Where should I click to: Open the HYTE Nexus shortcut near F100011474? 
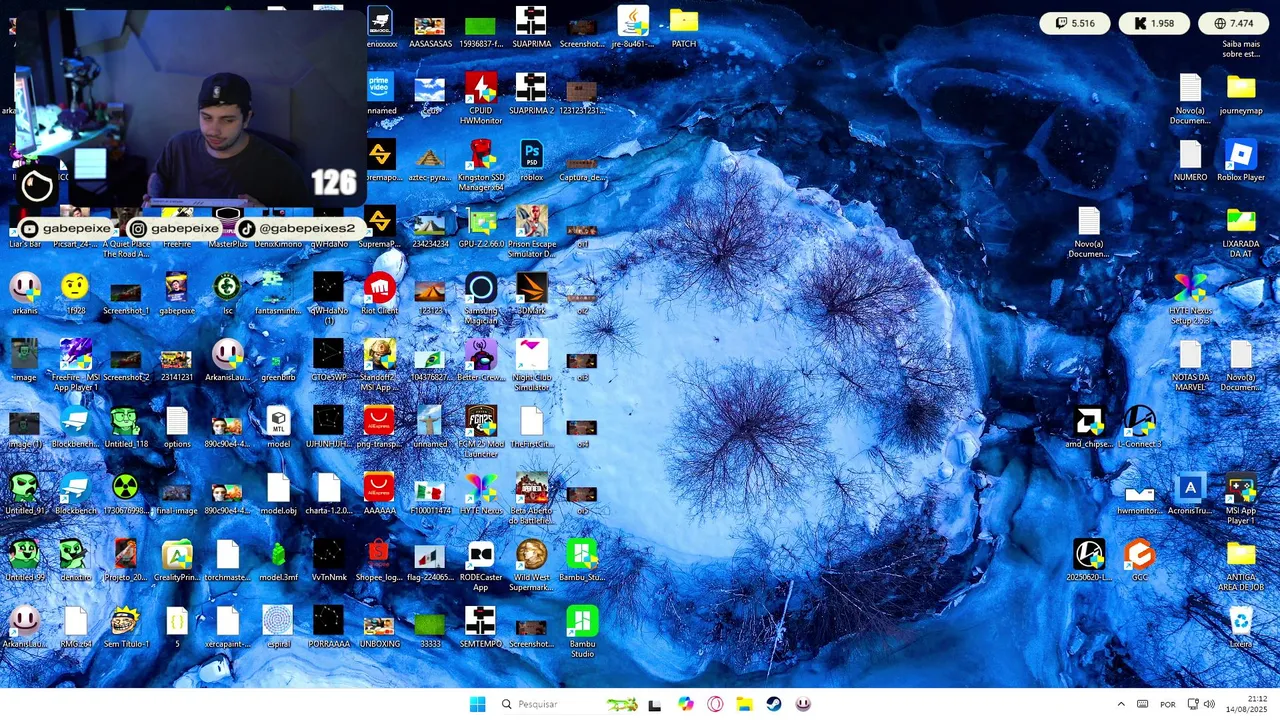(480, 494)
